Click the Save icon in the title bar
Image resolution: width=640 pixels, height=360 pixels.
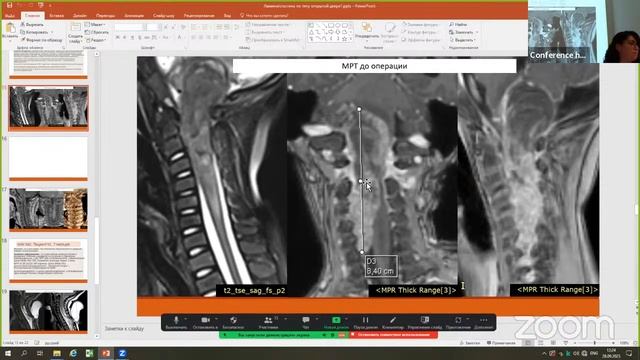(9, 5)
